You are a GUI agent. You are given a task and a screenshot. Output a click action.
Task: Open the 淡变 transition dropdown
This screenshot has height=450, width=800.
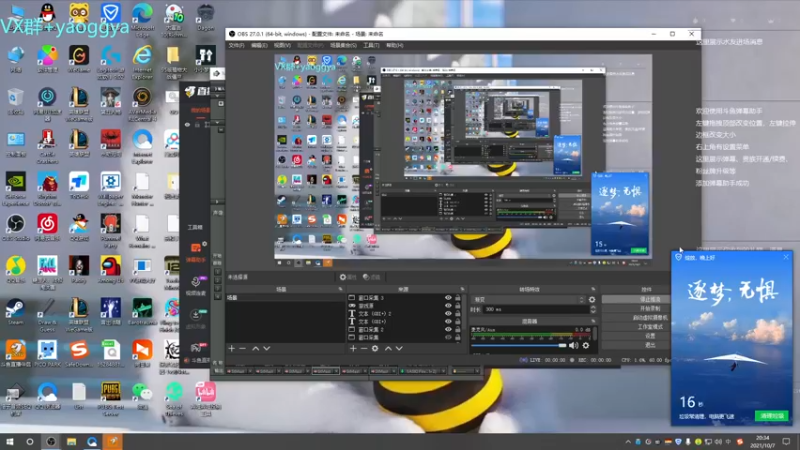pos(528,299)
